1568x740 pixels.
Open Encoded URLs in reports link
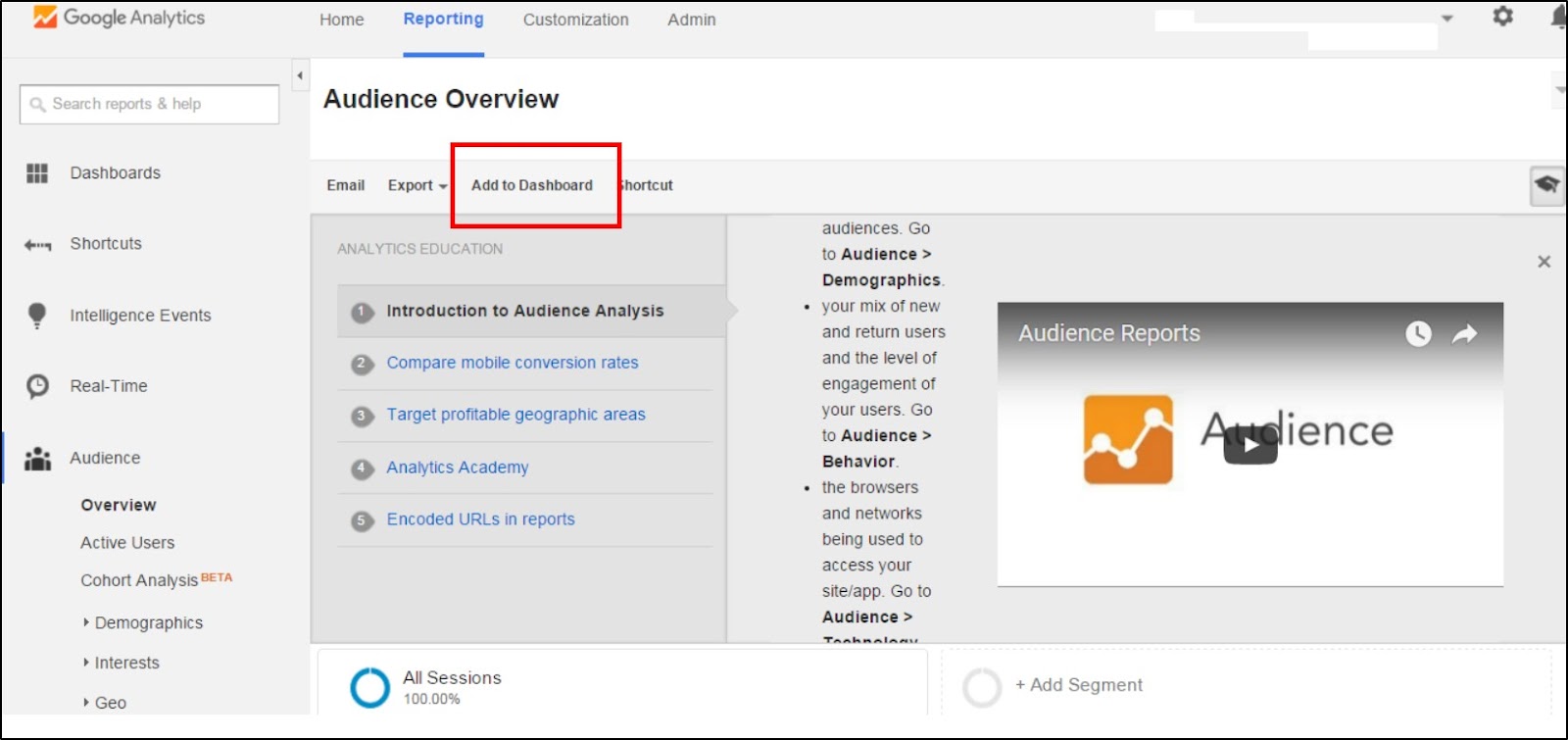pos(481,519)
